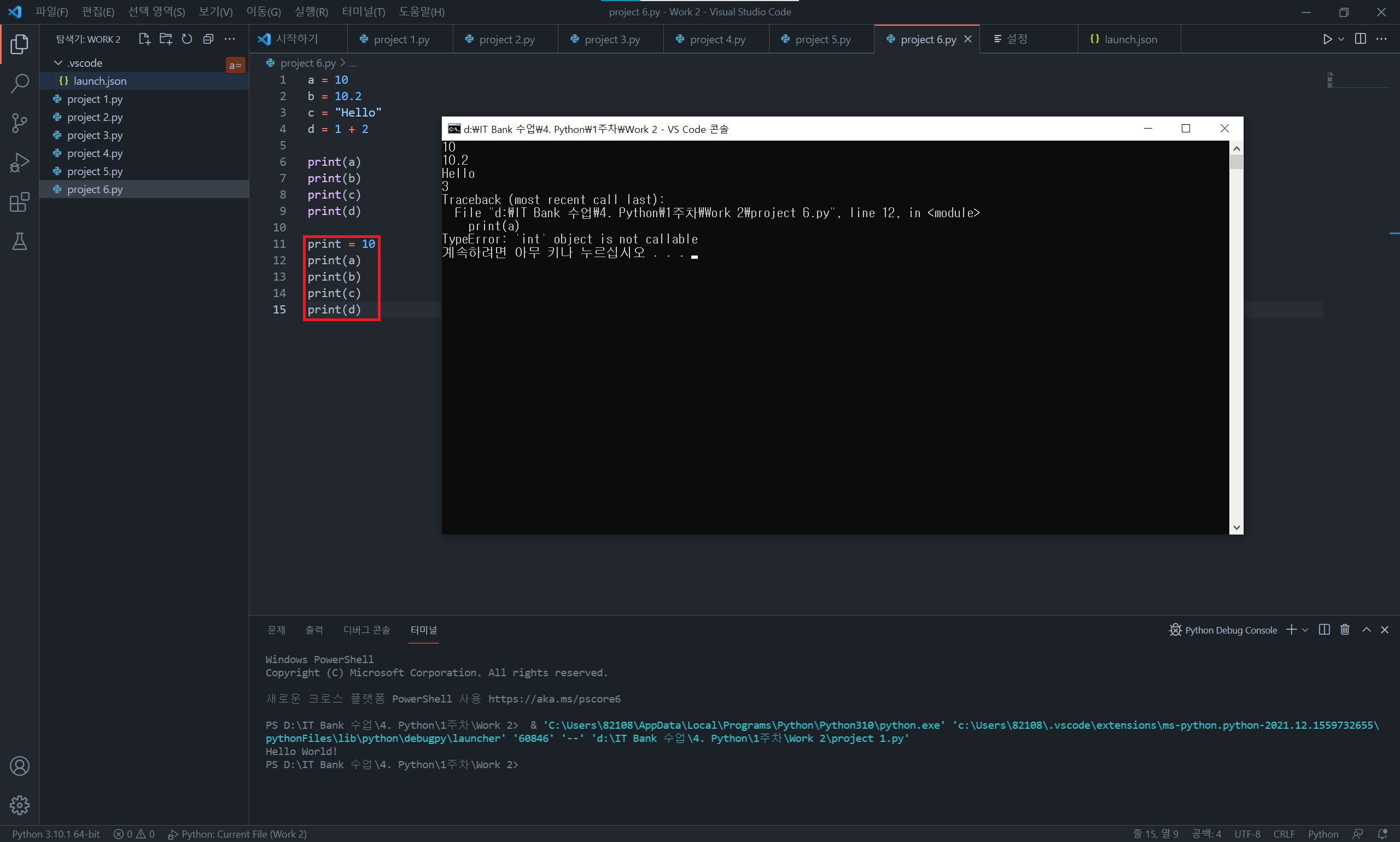Viewport: 1400px width, 842px height.
Task: Toggle maximized panel size chevron
Action: click(x=1366, y=630)
